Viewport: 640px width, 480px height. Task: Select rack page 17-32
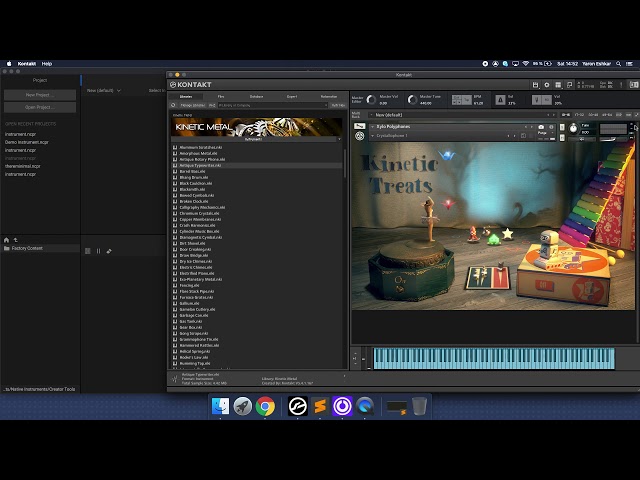[x=579, y=115]
